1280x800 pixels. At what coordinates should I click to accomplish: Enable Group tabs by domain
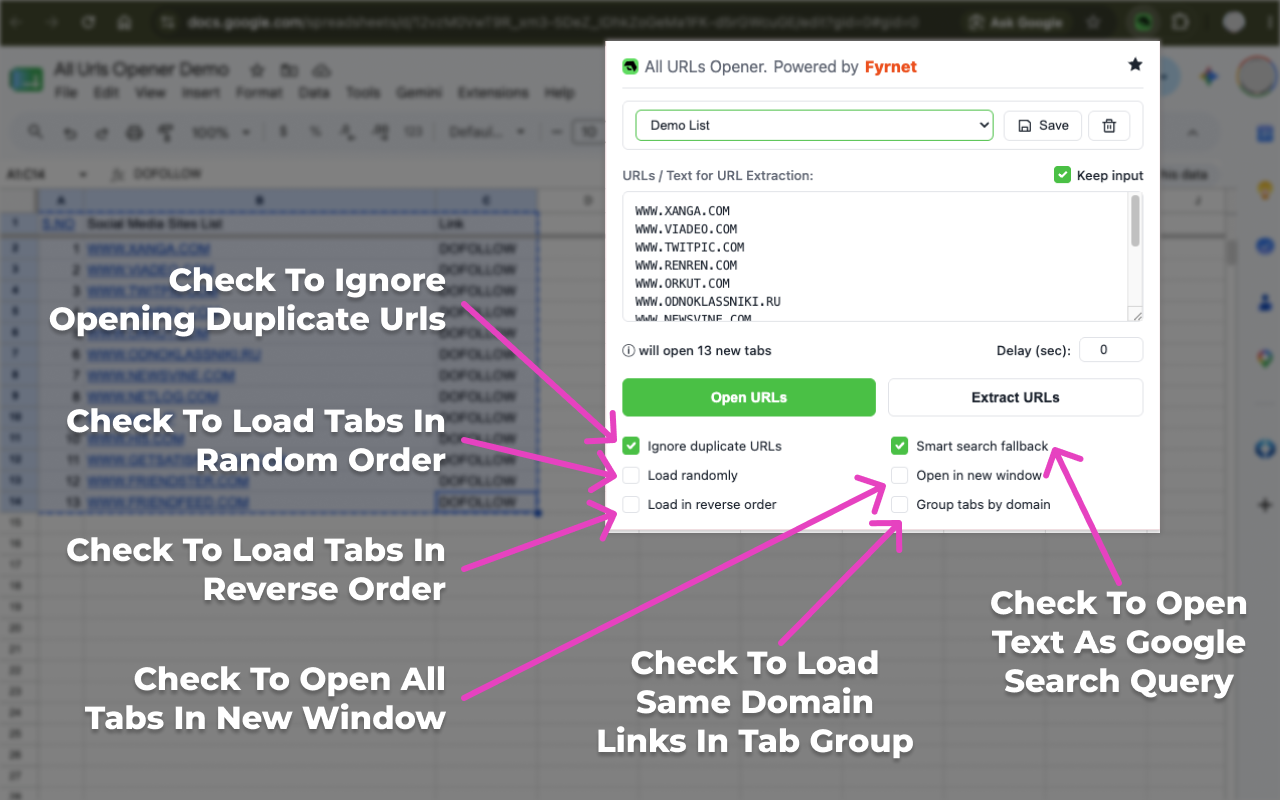tap(900, 504)
